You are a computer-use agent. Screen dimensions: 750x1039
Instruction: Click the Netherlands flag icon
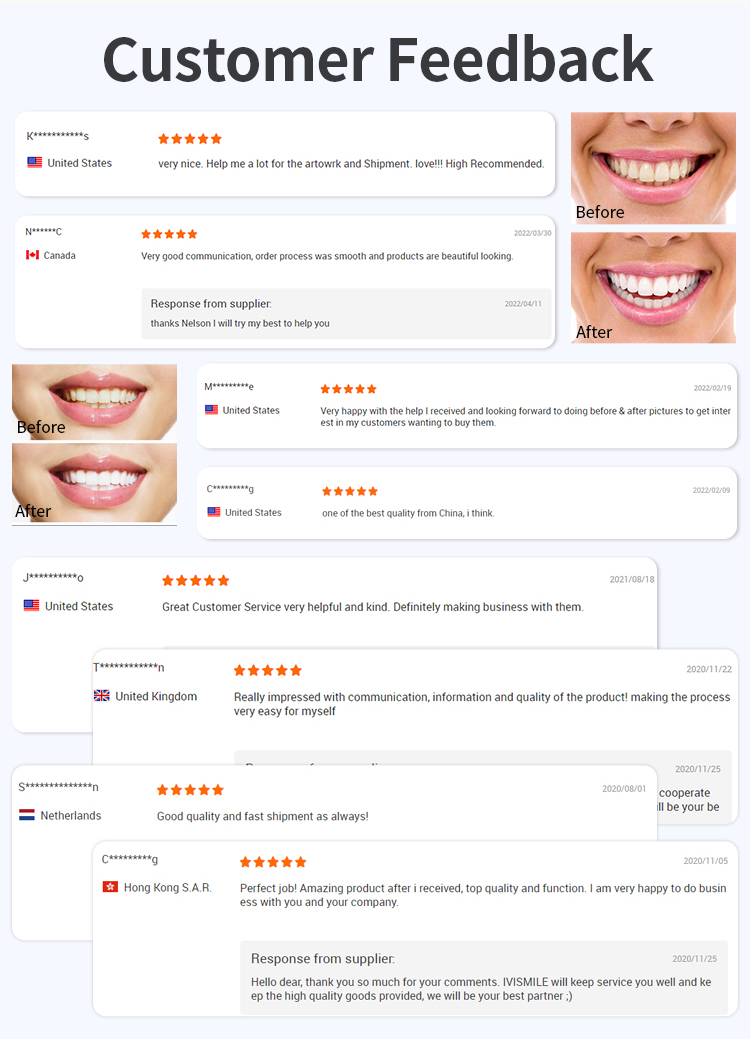tap(27, 815)
